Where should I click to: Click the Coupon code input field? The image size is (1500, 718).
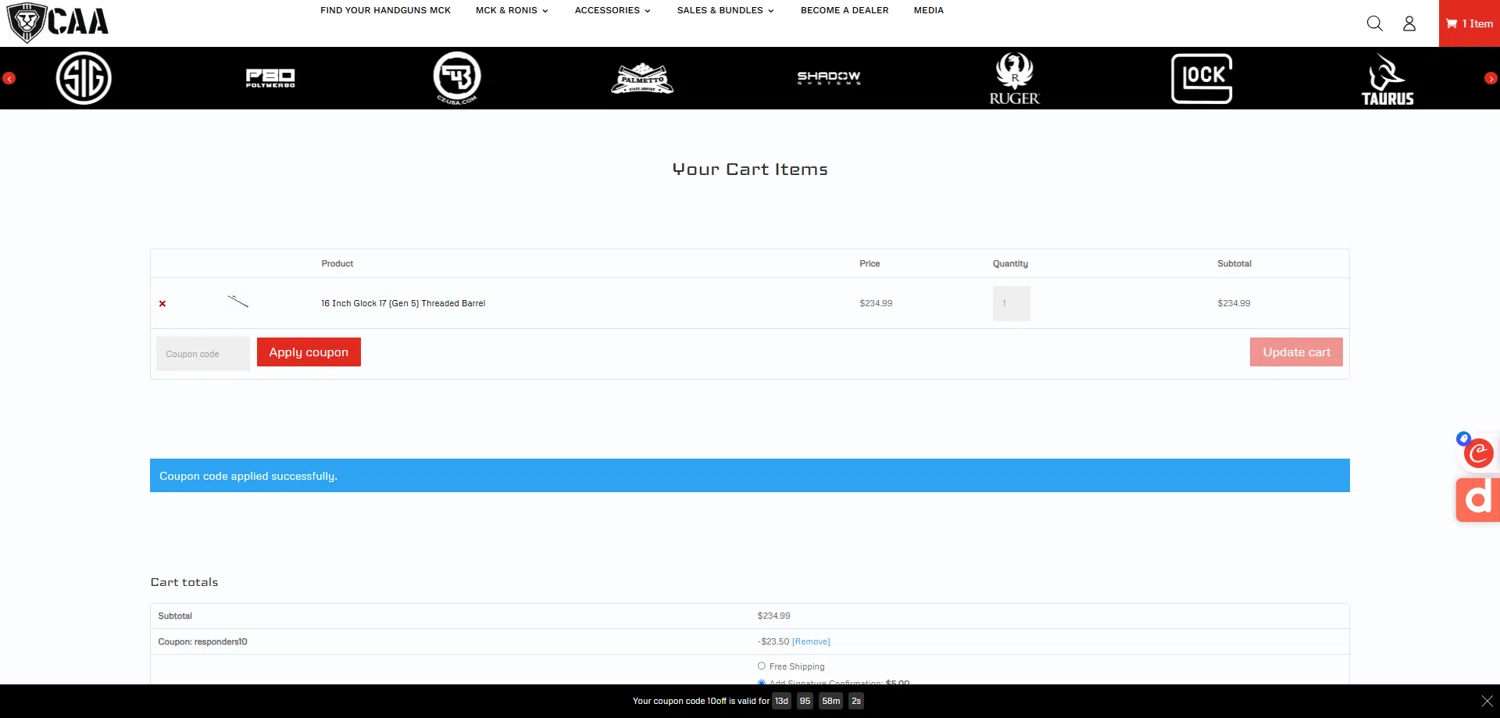click(203, 353)
